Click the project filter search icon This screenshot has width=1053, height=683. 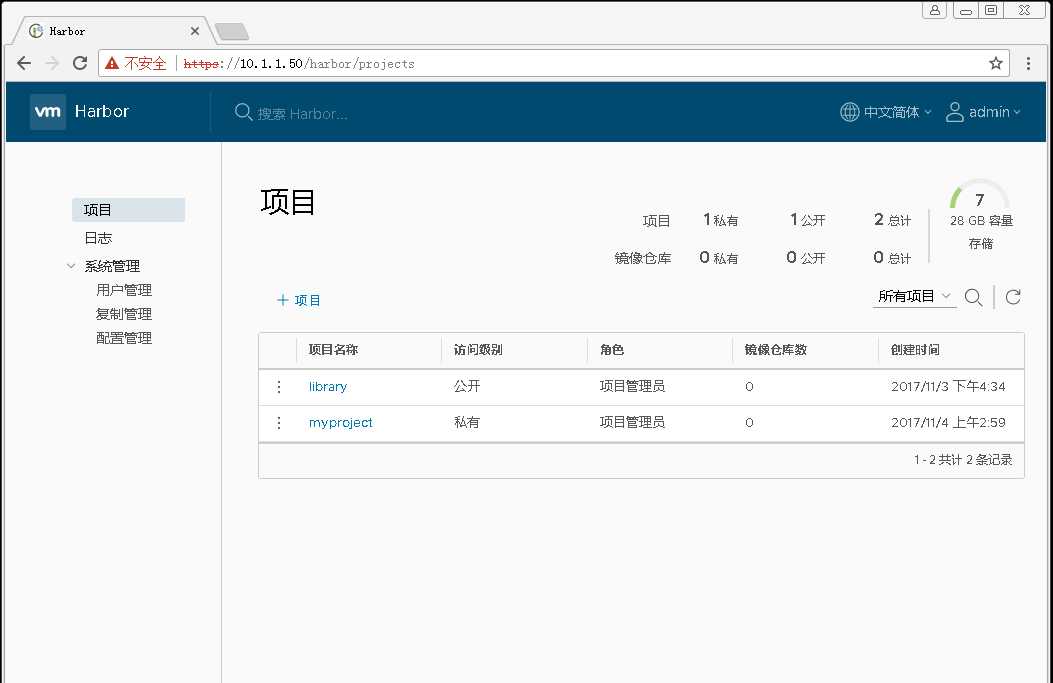974,297
